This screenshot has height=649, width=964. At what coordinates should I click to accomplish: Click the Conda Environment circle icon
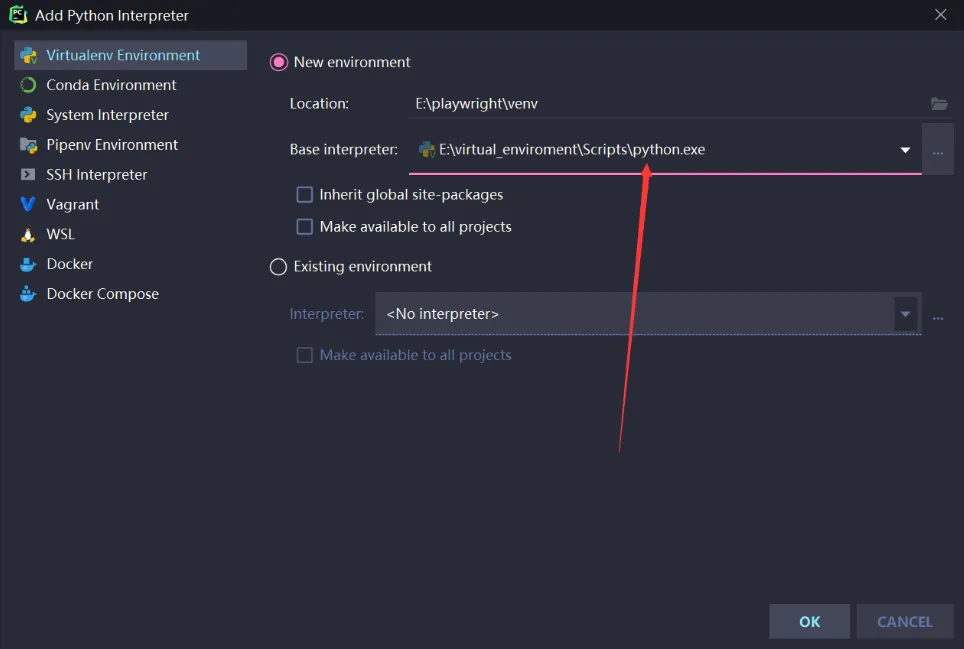(28, 86)
